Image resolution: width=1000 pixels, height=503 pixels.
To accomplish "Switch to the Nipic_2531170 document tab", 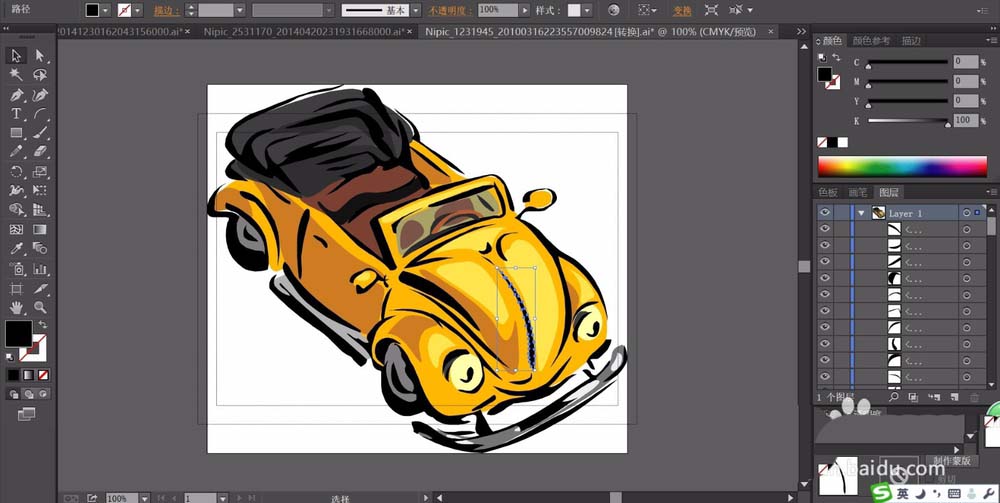I will click(x=301, y=32).
